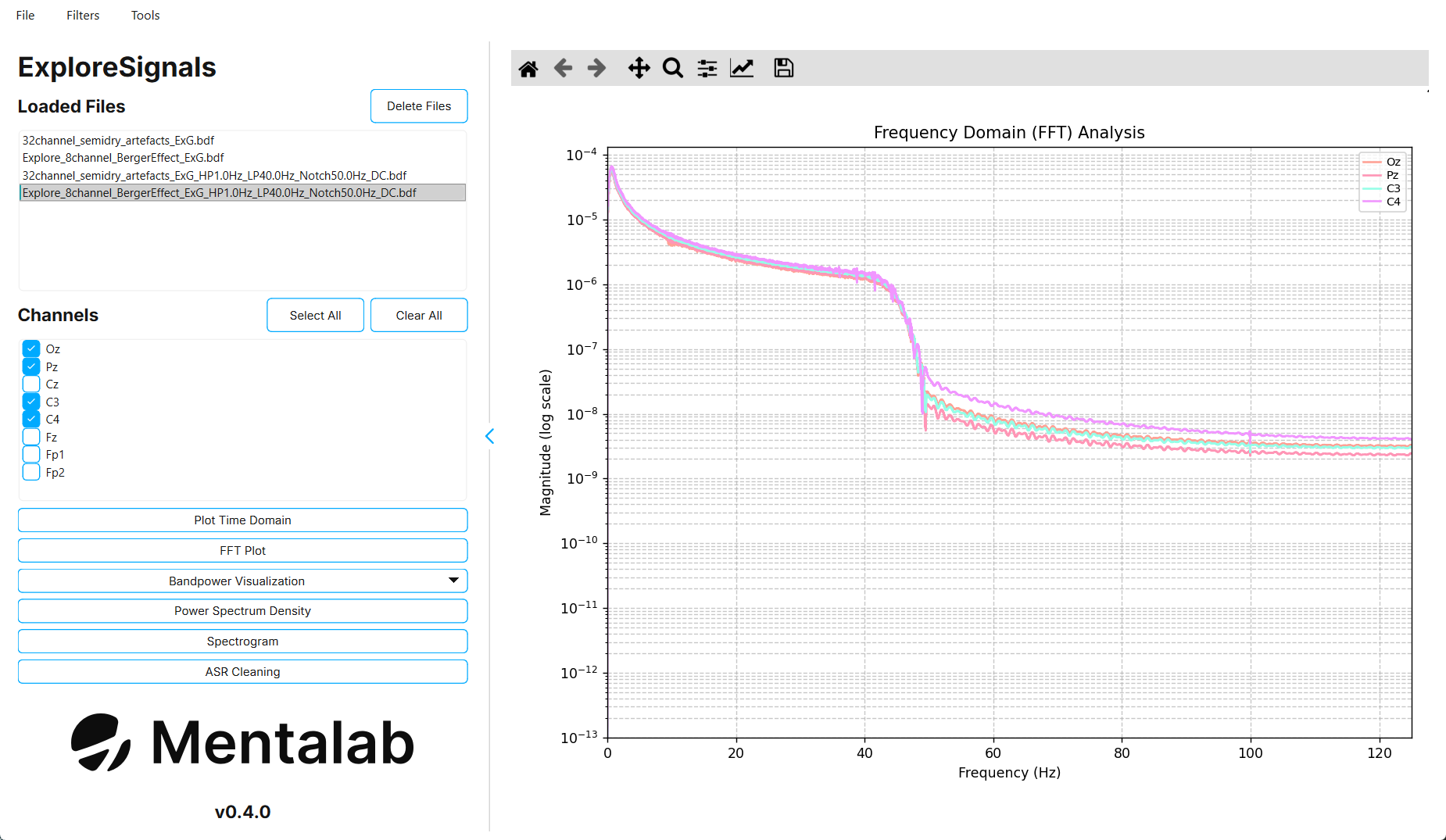Click Clear All channels button
Image resolution: width=1446 pixels, height=840 pixels.
tap(419, 316)
